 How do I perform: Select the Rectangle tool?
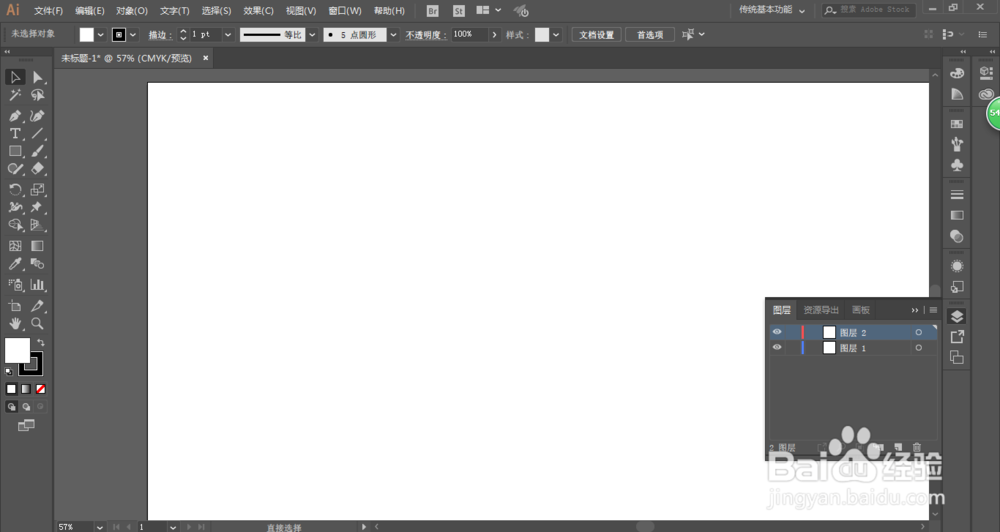(15, 151)
